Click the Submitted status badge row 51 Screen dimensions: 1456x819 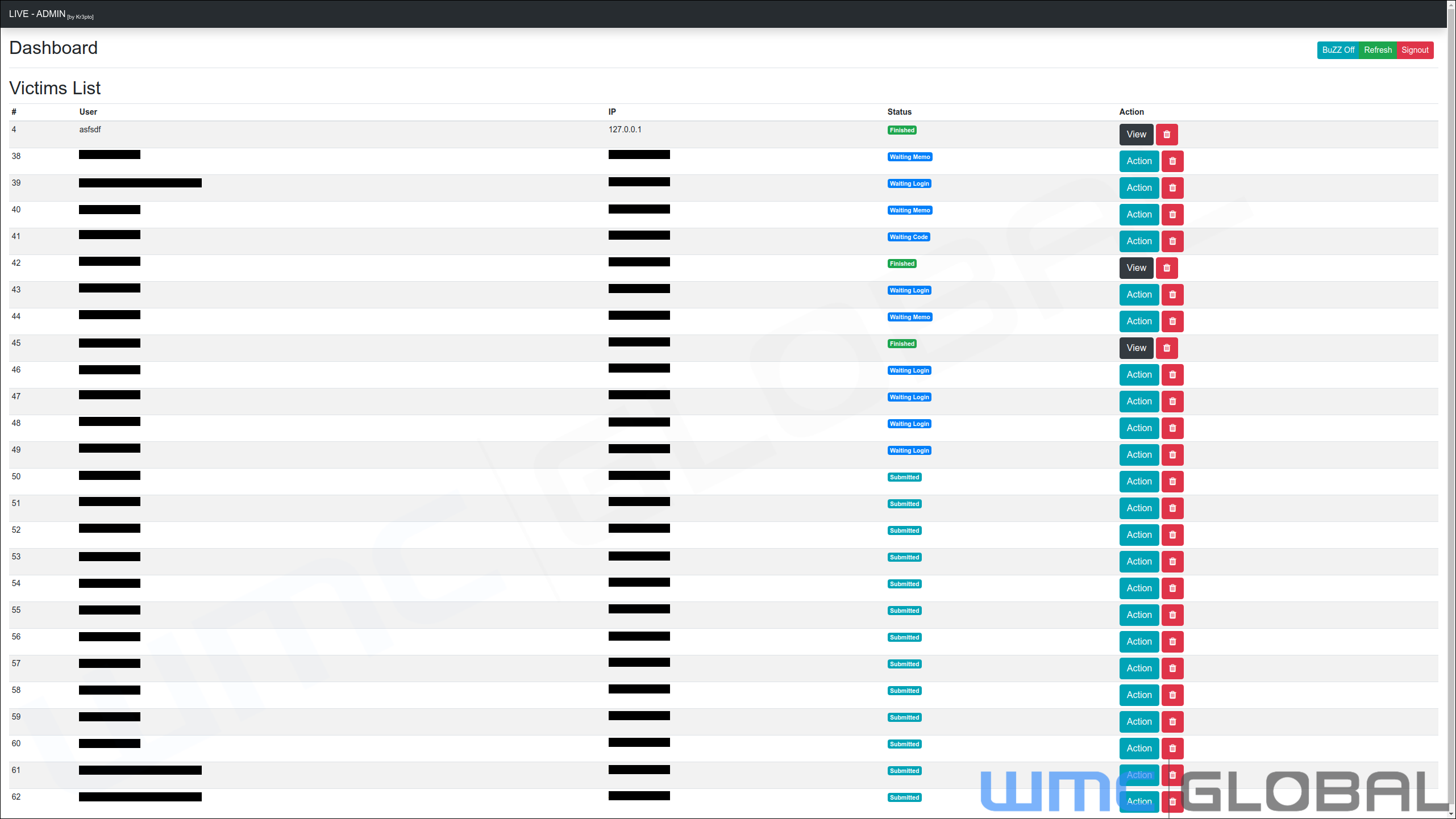click(x=904, y=503)
